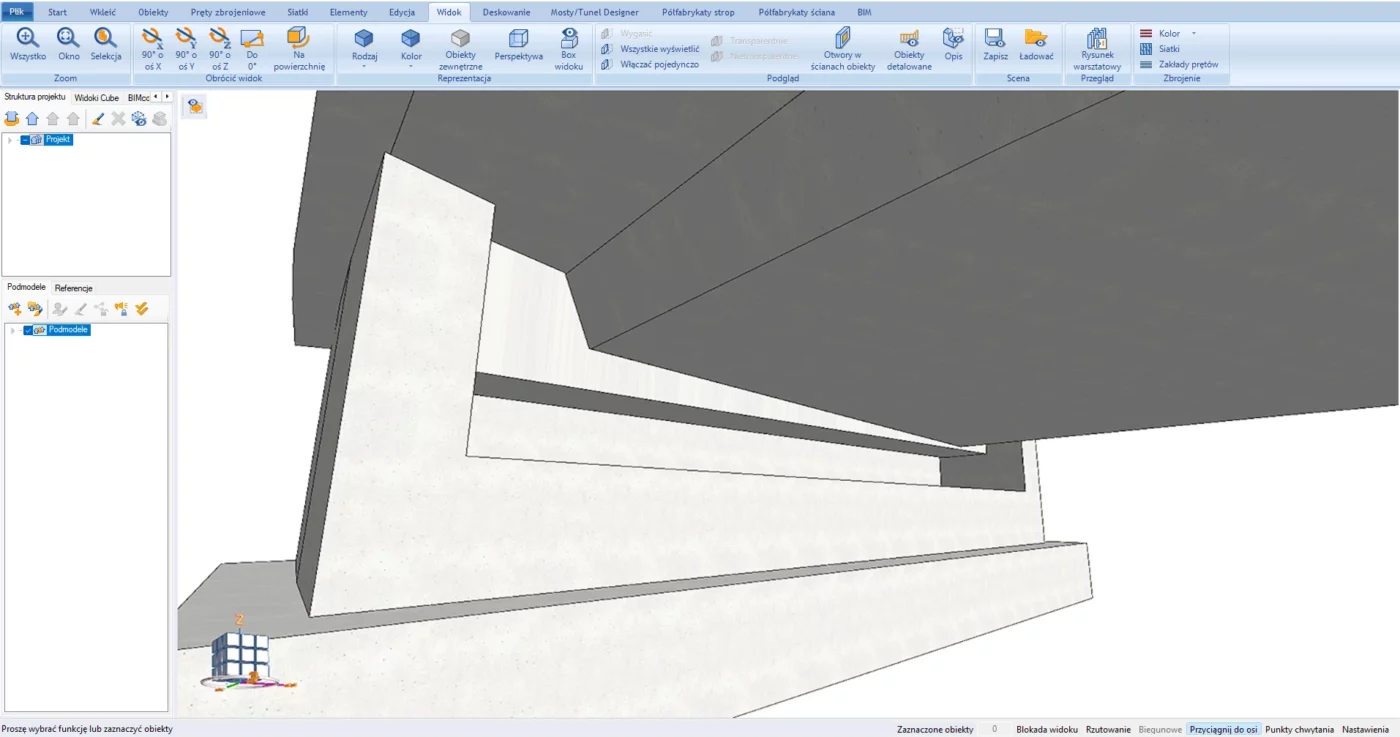Toggle Perspektywa view mode

518,45
